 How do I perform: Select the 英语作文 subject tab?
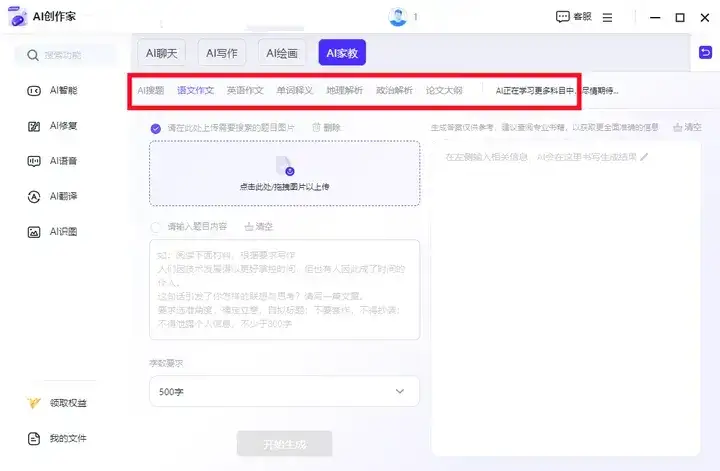coord(245,90)
